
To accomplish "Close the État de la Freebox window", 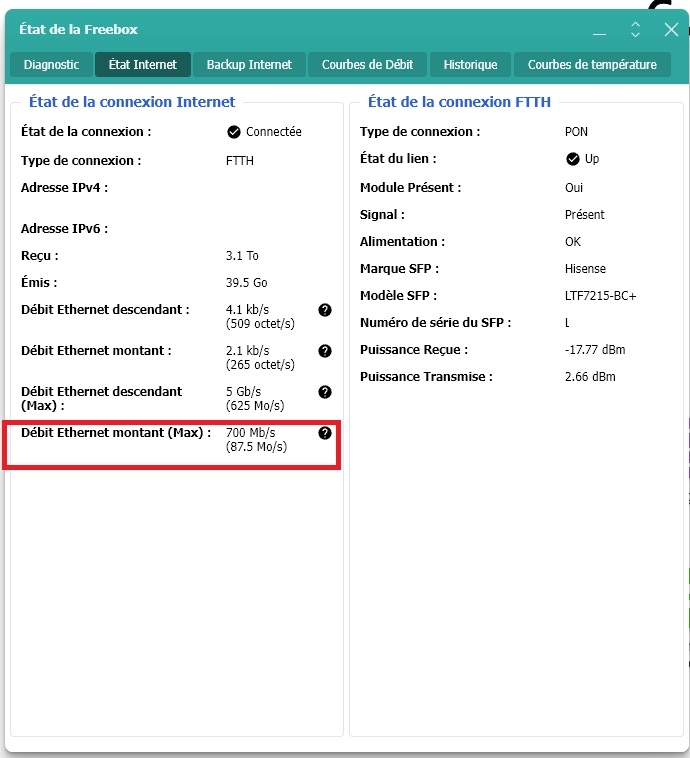I will coord(671,30).
